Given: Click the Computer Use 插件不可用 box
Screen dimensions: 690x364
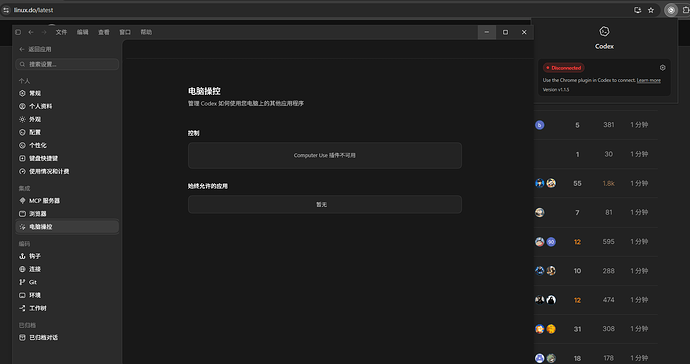Looking at the screenshot, I should 325,155.
